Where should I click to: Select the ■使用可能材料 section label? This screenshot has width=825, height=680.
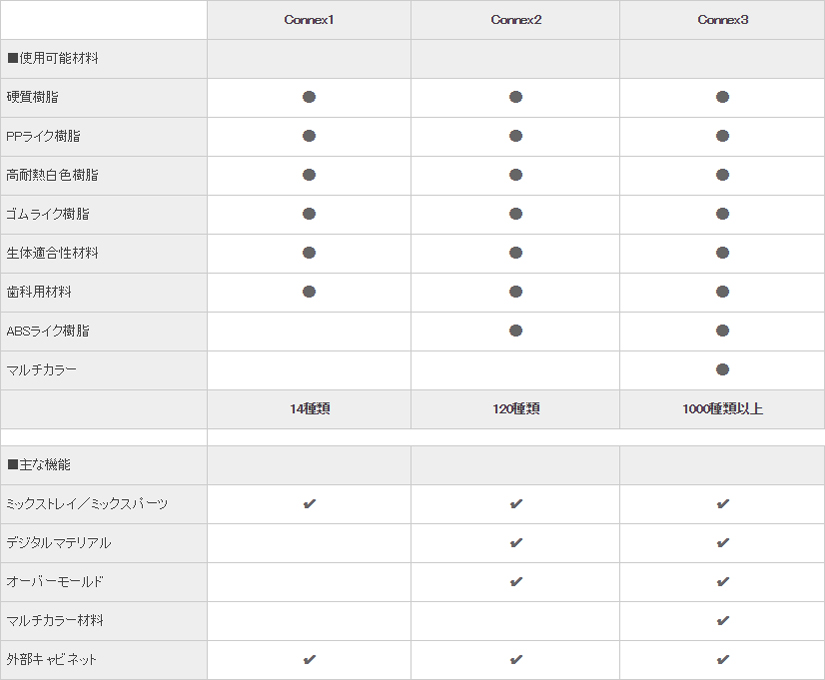[53, 58]
